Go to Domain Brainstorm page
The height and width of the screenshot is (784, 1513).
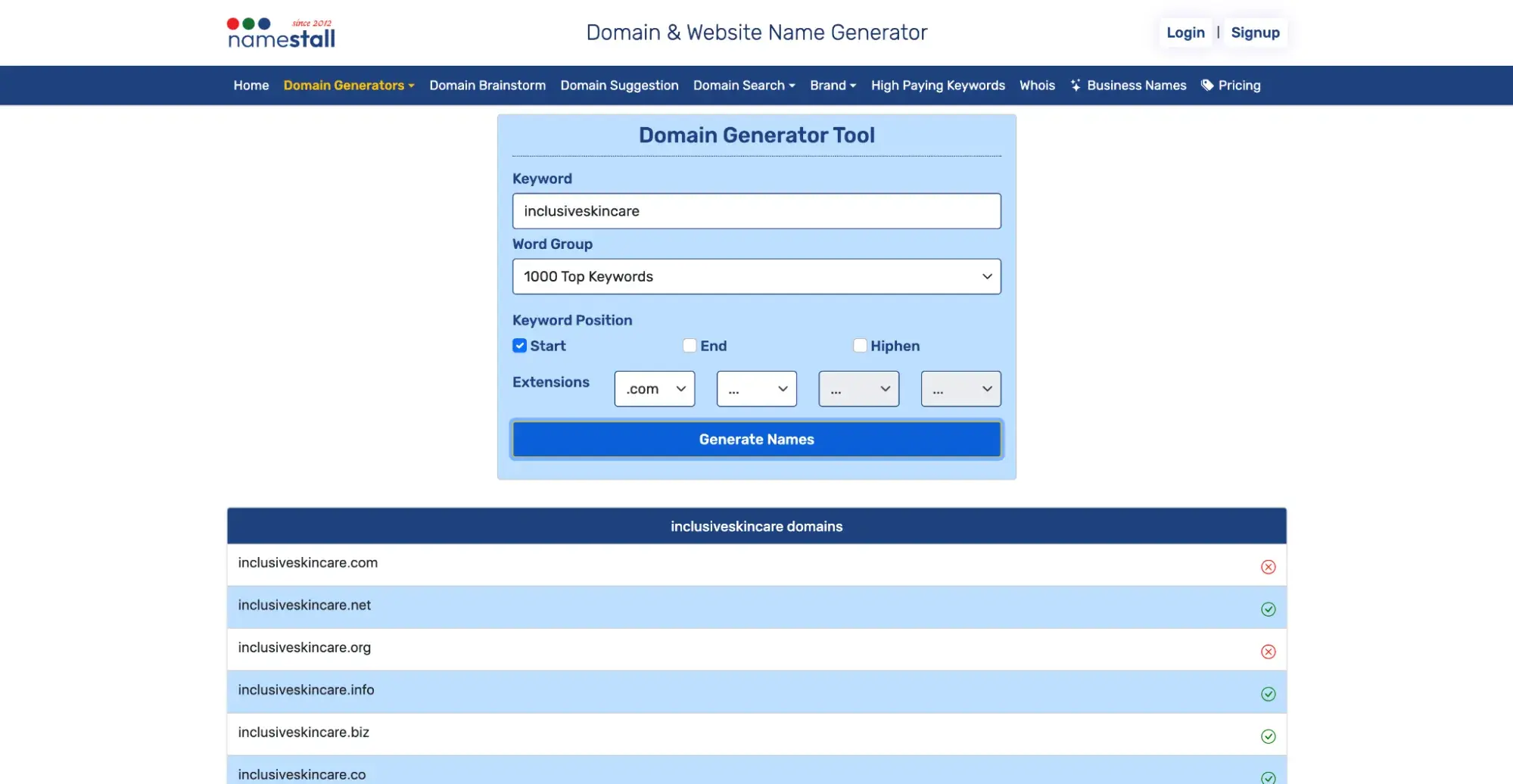coord(487,86)
